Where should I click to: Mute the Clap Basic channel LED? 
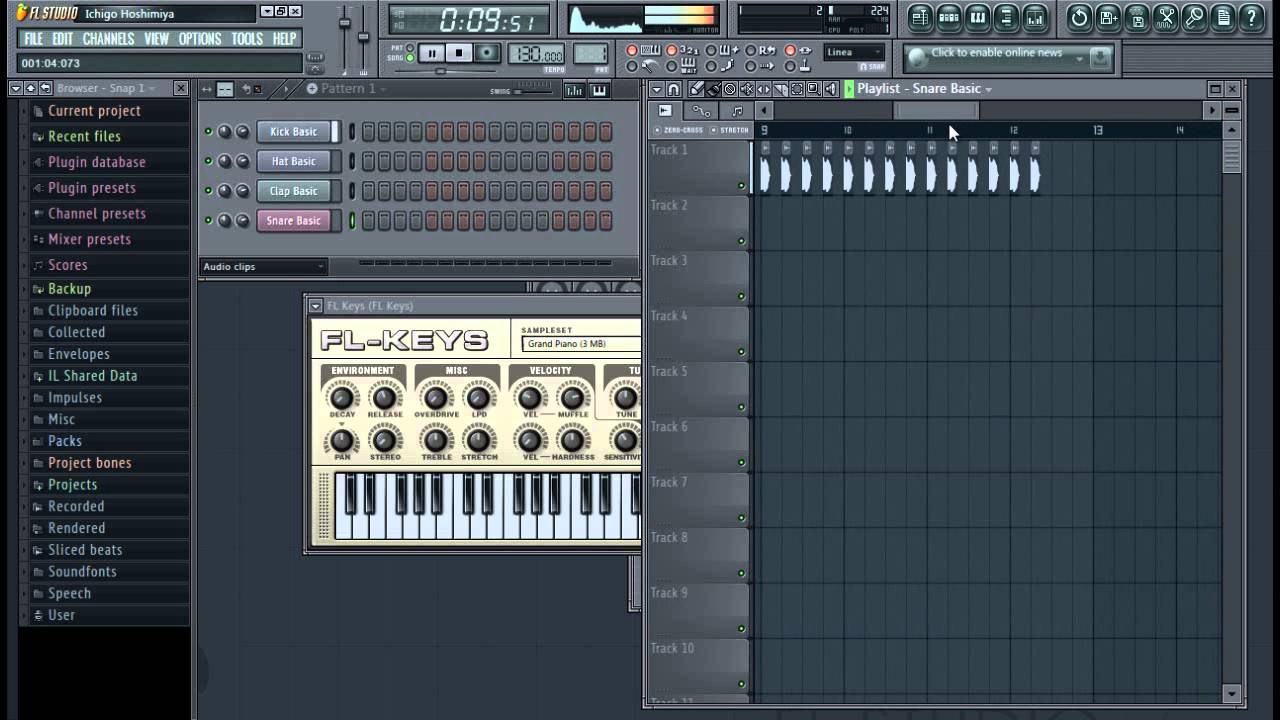(x=208, y=191)
